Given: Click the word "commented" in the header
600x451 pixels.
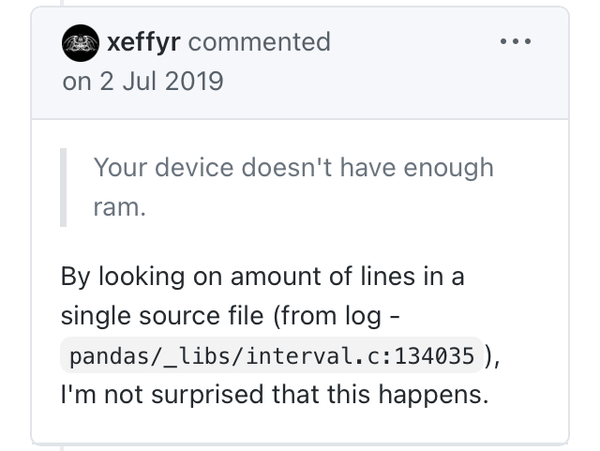Looking at the screenshot, I should click(259, 42).
